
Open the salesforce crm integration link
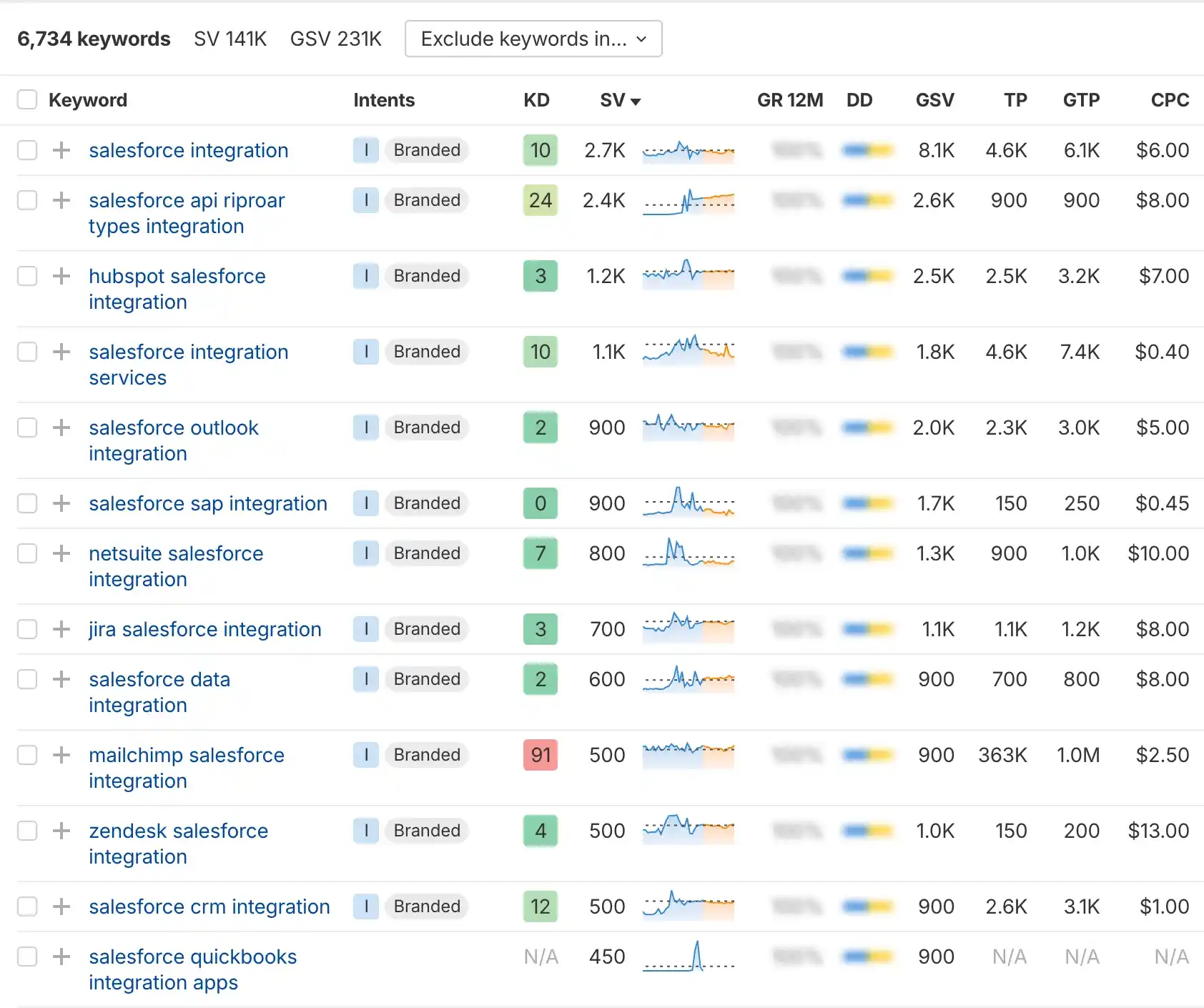[x=209, y=906]
